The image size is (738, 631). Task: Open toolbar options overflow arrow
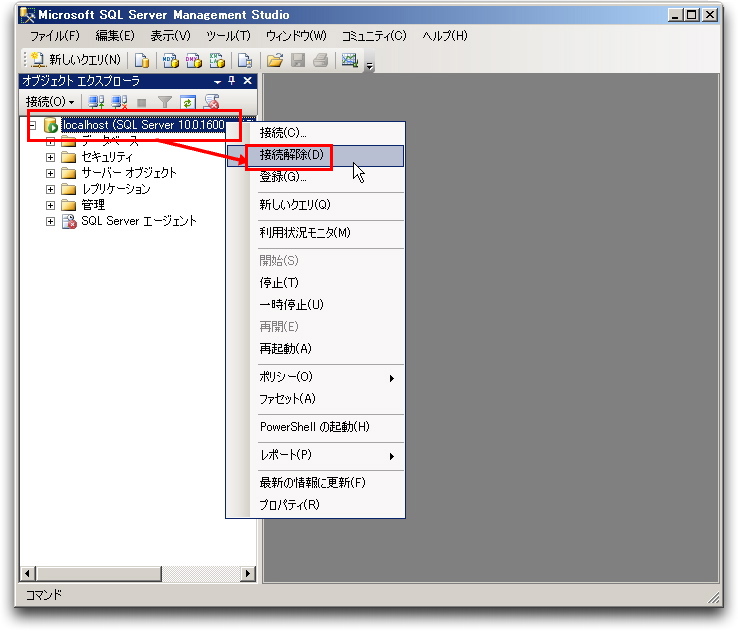click(370, 66)
